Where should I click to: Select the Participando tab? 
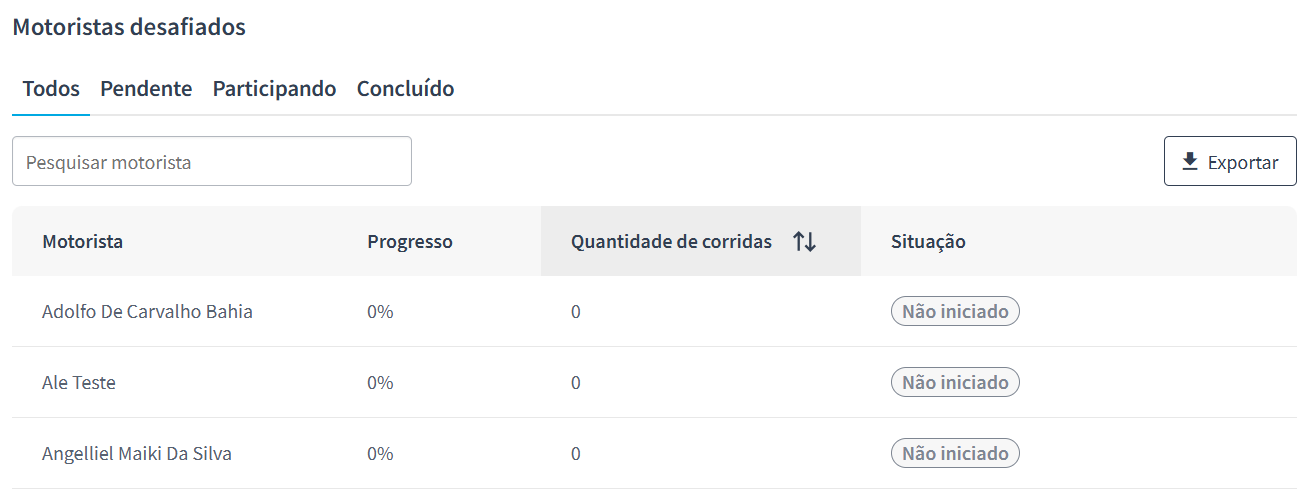pos(274,88)
